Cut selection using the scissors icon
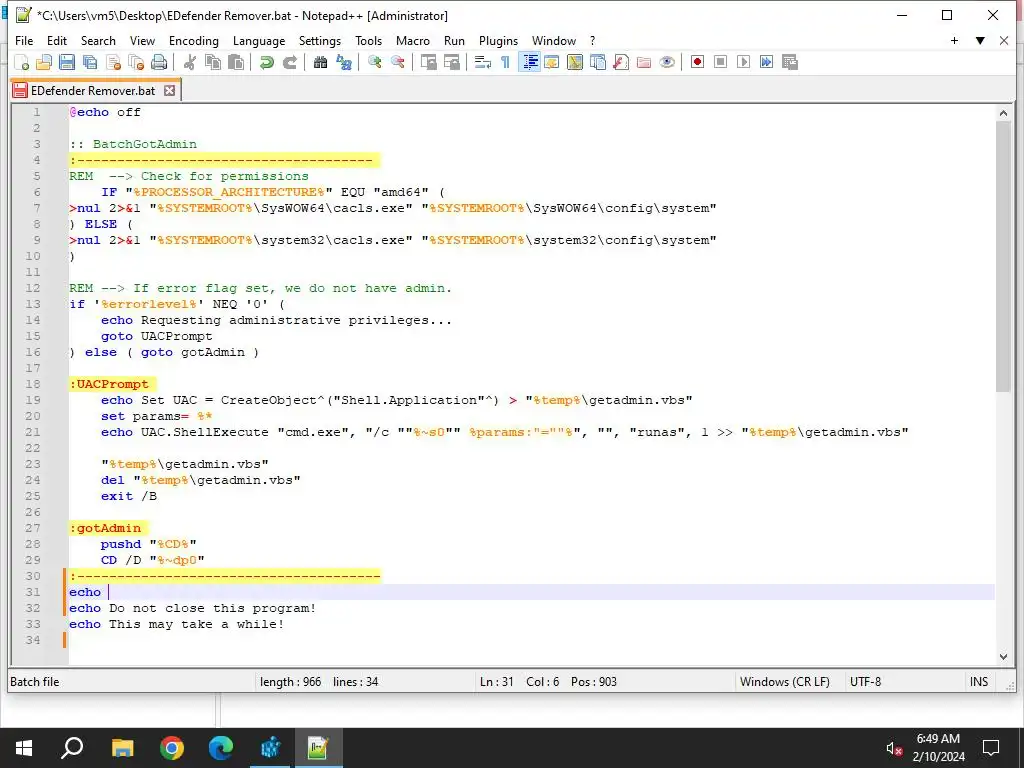The height and width of the screenshot is (768, 1024). tap(190, 62)
